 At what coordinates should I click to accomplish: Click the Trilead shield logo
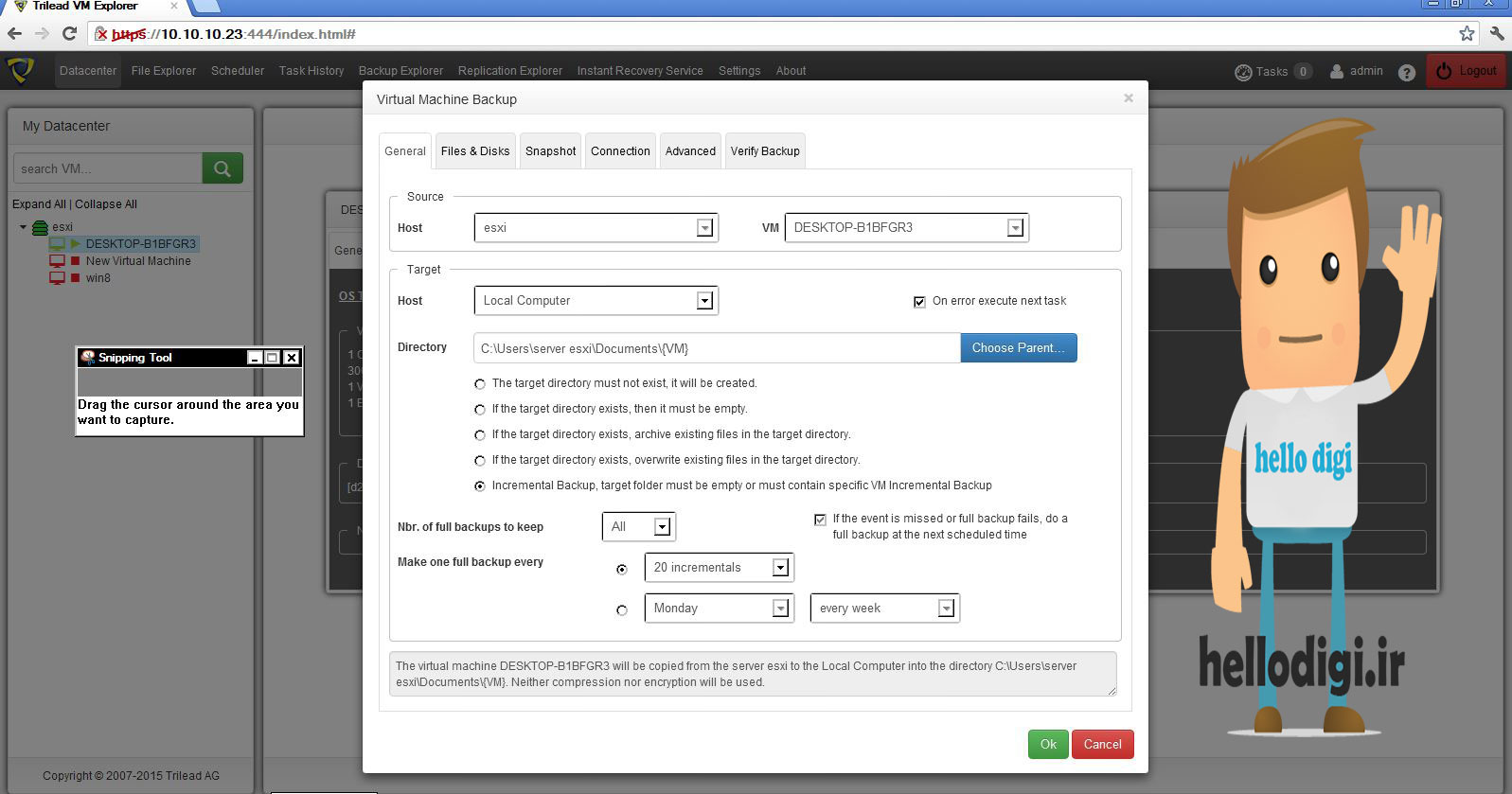20,70
